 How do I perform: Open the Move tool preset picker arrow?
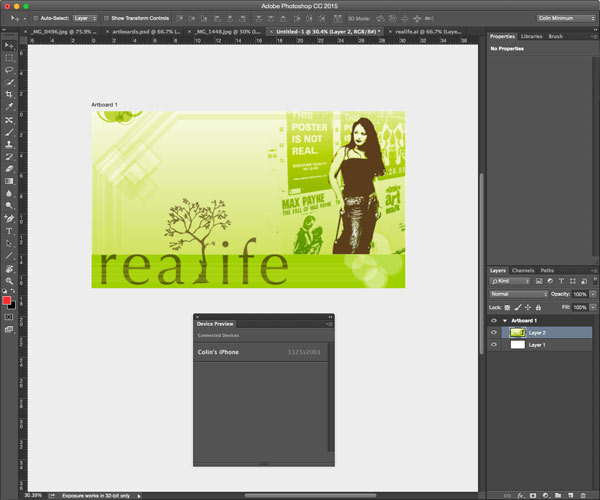click(x=25, y=18)
